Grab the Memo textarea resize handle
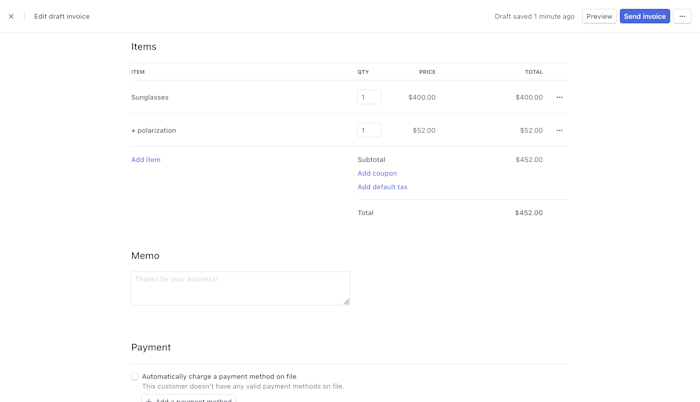Viewport: 700px width, 402px height. coord(346,301)
